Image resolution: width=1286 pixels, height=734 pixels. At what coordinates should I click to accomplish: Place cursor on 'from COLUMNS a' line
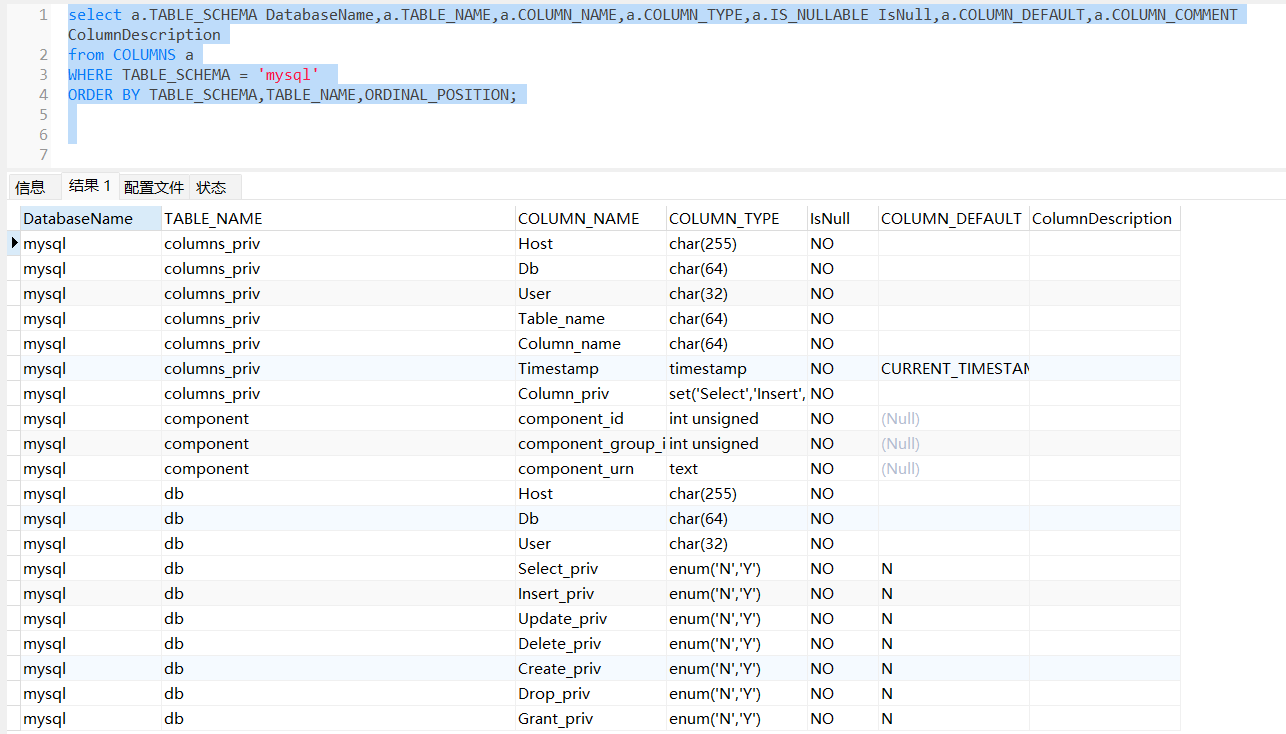(x=131, y=54)
